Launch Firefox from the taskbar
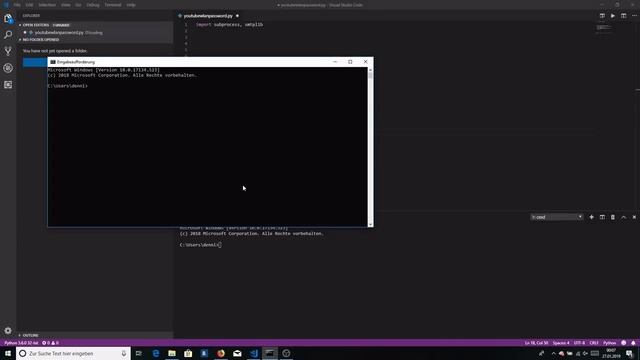The height and width of the screenshot is (360, 640). 221,353
